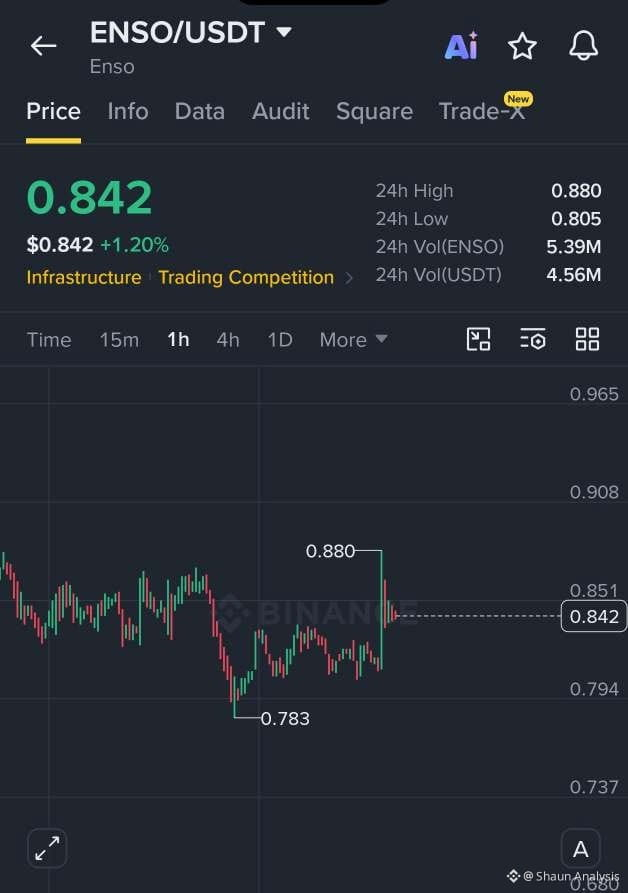Click the 24h Low value 0.805
Screen dimensions: 628x893
pos(576,219)
